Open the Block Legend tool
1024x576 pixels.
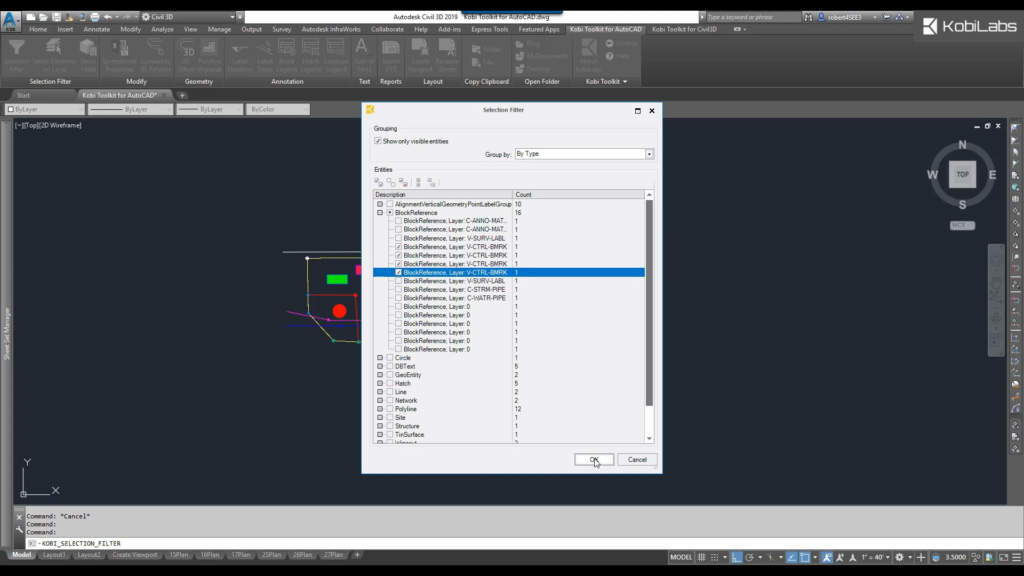pyautogui.click(x=287, y=56)
